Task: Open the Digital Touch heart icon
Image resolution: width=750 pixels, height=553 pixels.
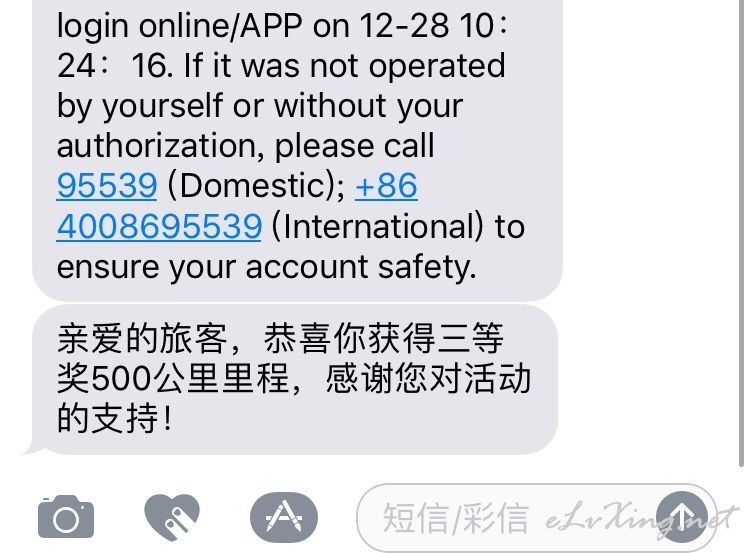Action: coord(172,517)
